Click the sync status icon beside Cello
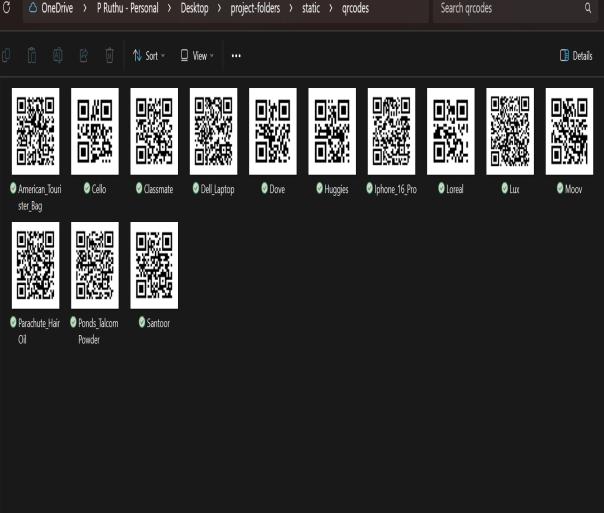604x513 pixels. [x=87, y=188]
